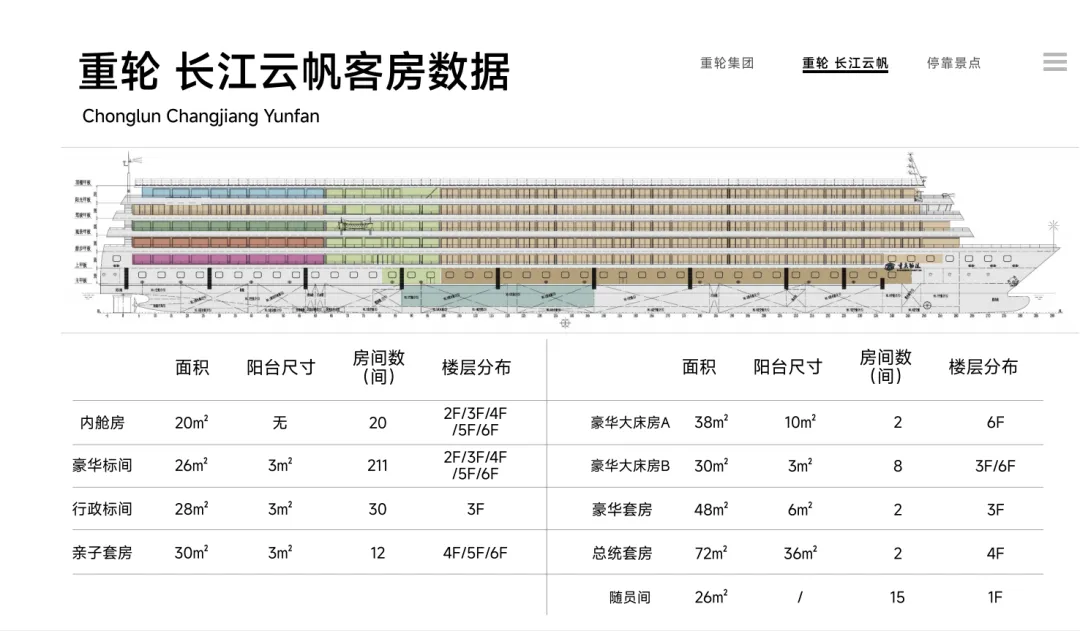1080x631 pixels.
Task: Select the 重轮 长江云帆 tab
Action: click(845, 63)
